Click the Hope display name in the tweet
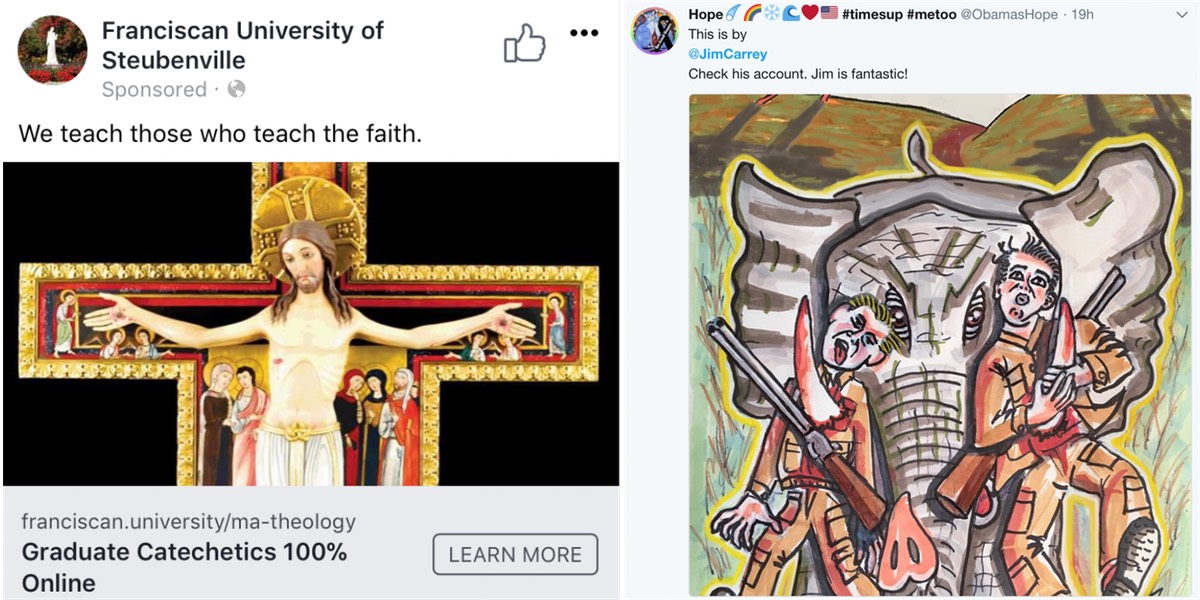The image size is (1200, 600). [706, 15]
